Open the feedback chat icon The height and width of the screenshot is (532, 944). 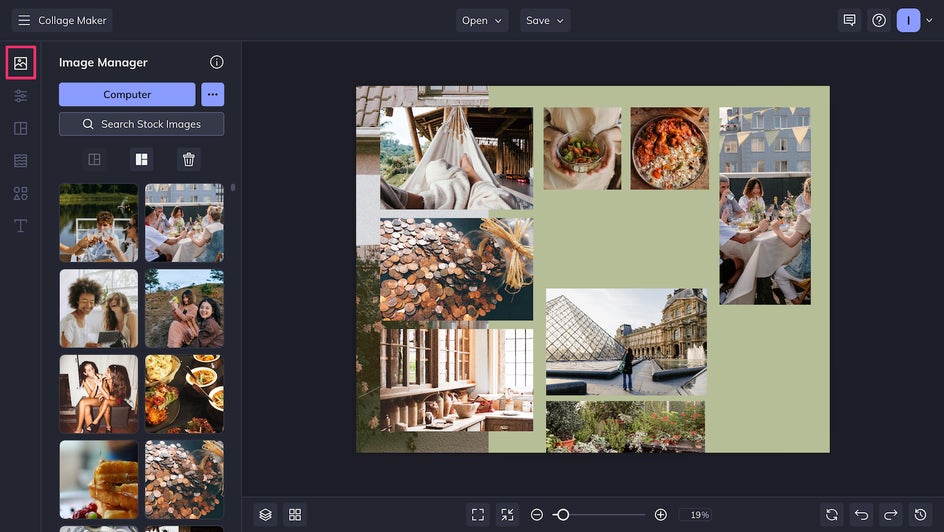point(849,20)
